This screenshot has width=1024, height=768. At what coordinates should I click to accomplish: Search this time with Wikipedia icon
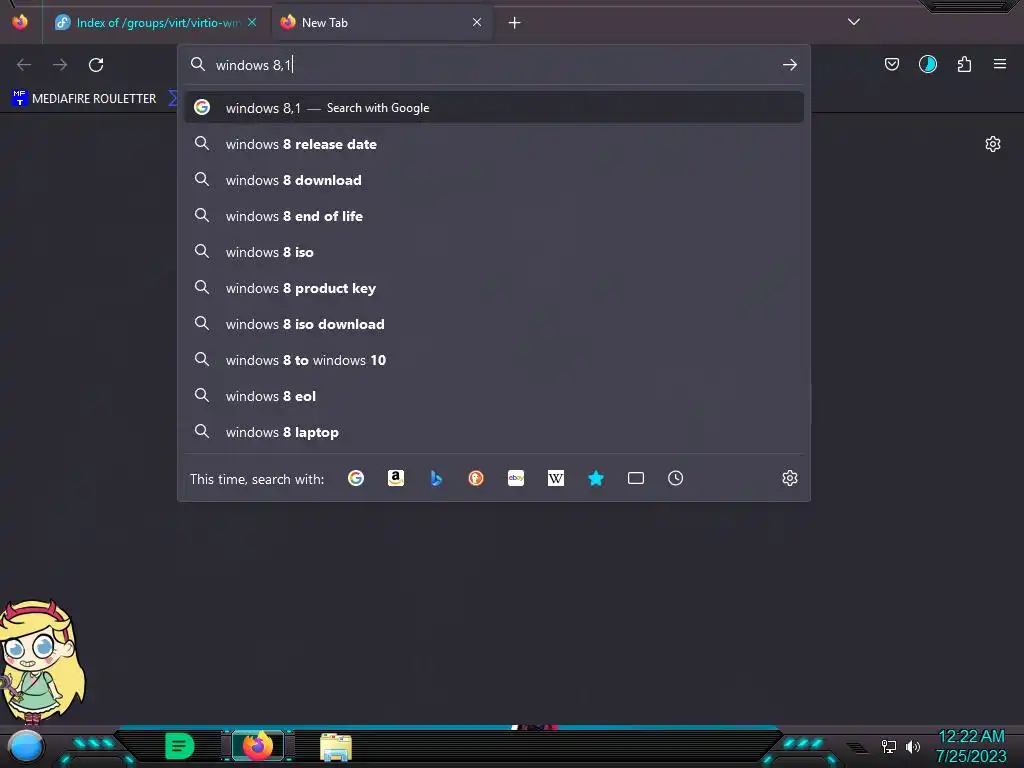[556, 478]
